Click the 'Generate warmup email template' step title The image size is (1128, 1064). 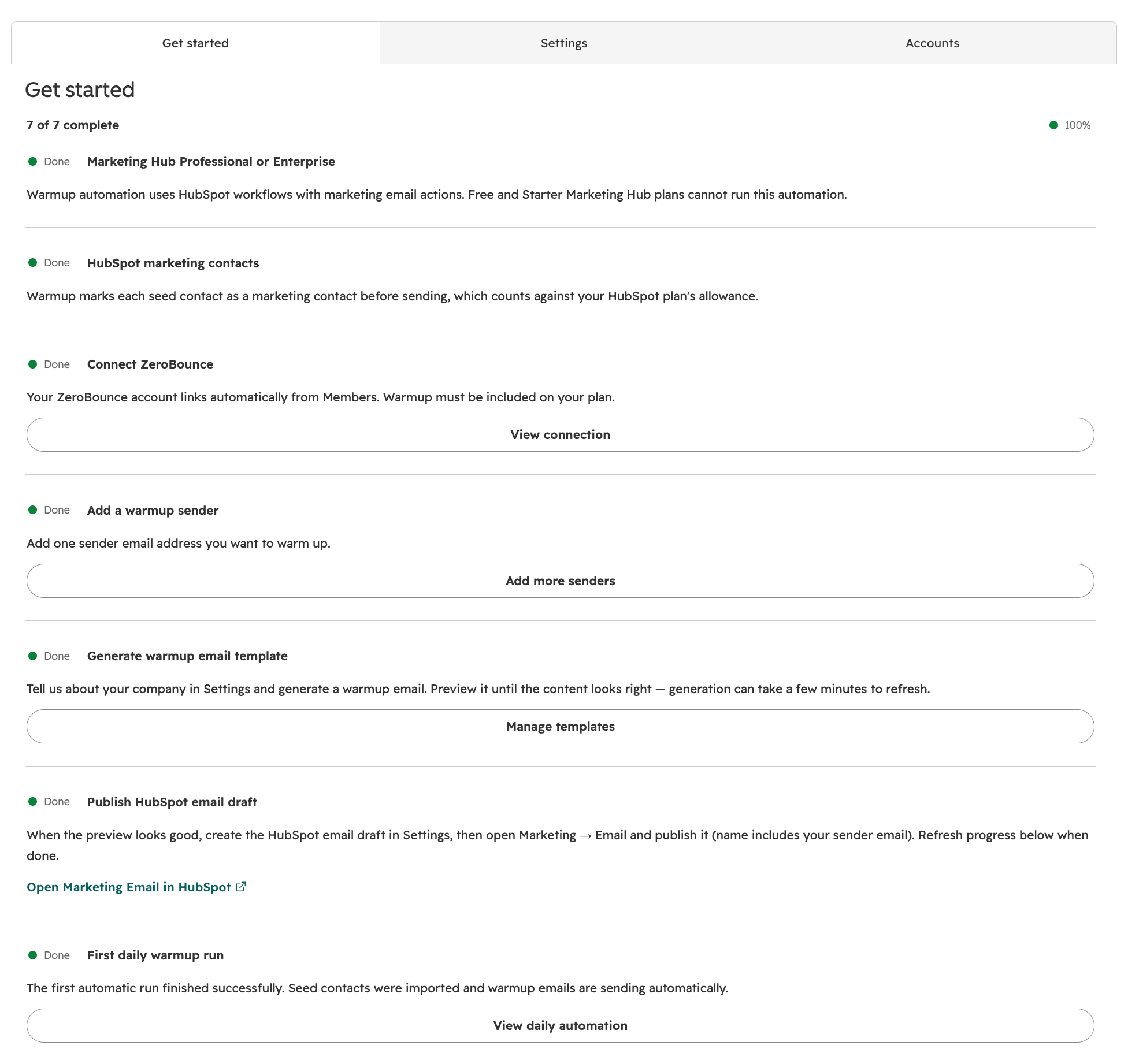(x=187, y=656)
